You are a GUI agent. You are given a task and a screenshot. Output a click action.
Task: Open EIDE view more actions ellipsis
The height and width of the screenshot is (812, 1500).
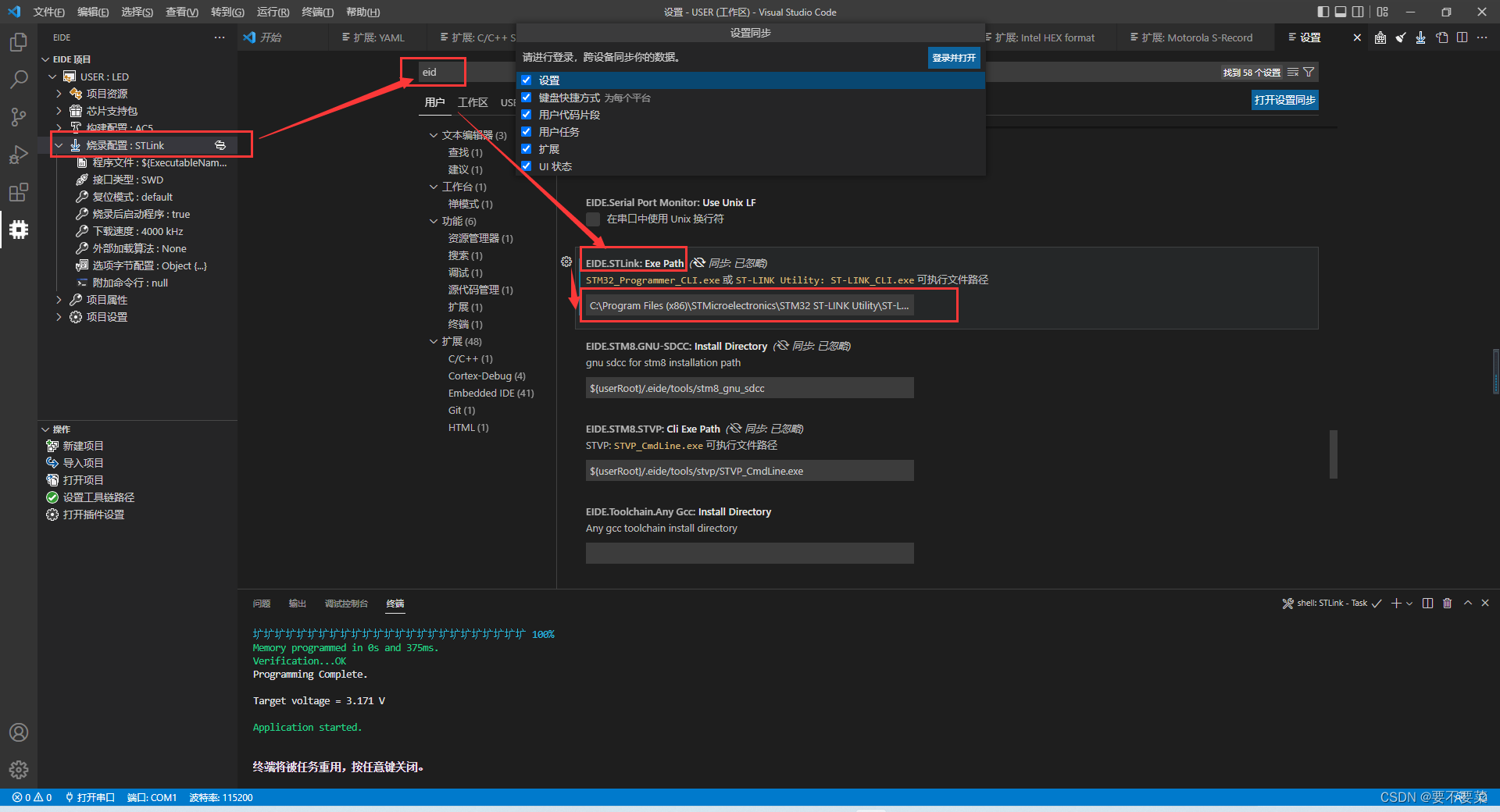pos(220,37)
